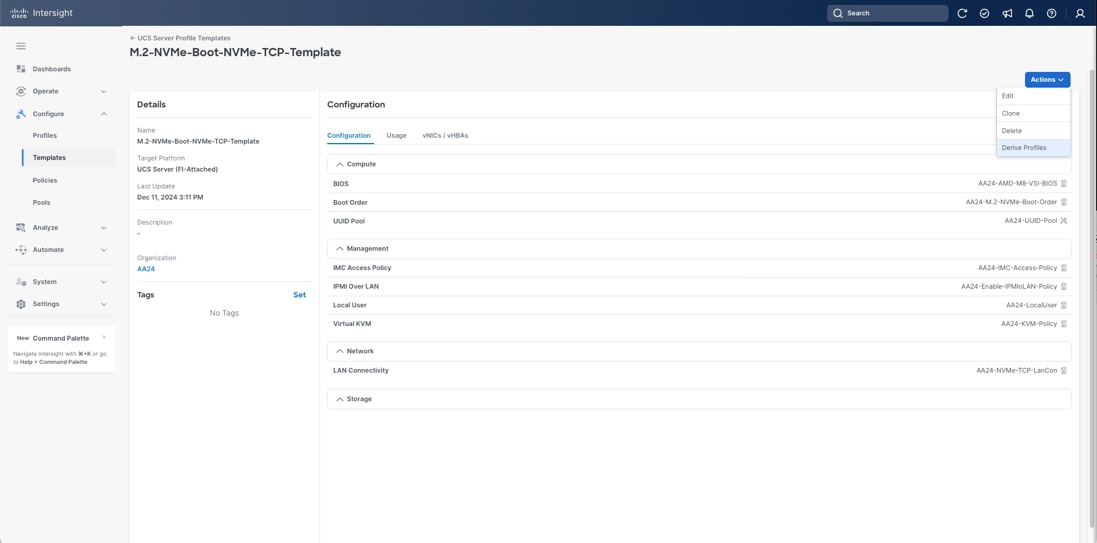Expand the System menu chevron
This screenshot has width=1097, height=543.
(x=104, y=281)
